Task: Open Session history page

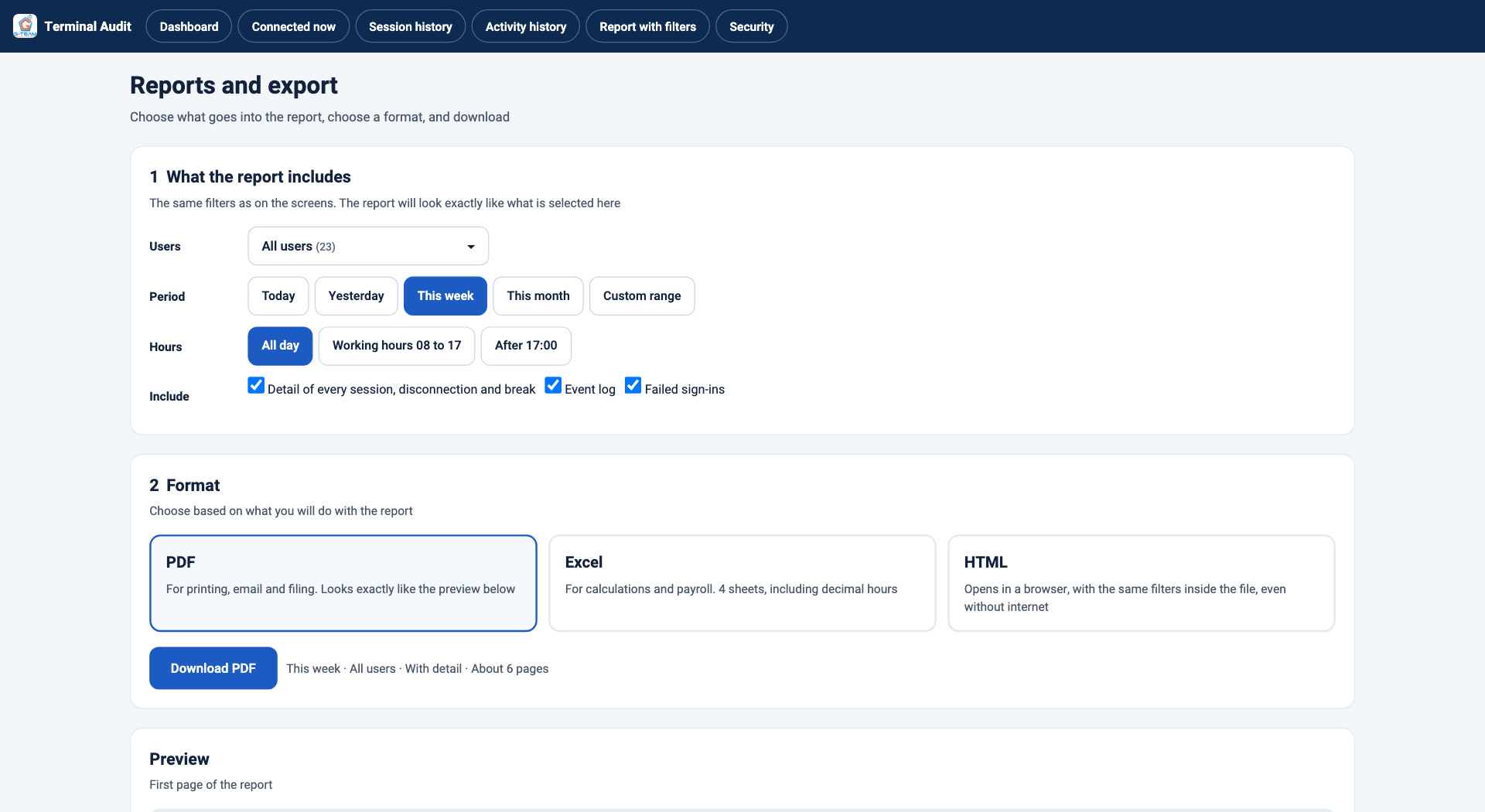Action: (x=410, y=26)
